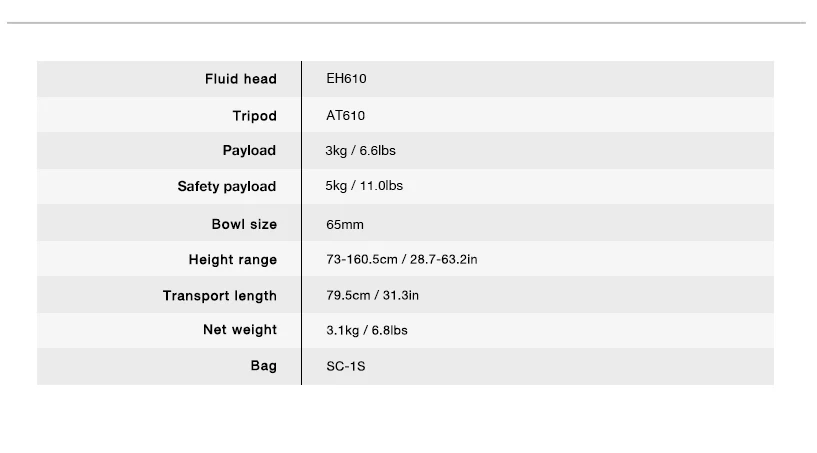Click the Fluid head label
Image resolution: width=817 pixels, height=453 pixels.
pos(241,79)
